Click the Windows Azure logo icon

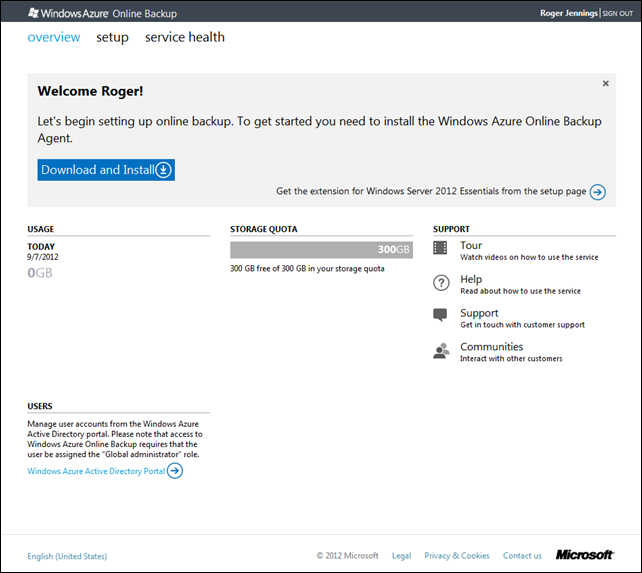tap(33, 13)
